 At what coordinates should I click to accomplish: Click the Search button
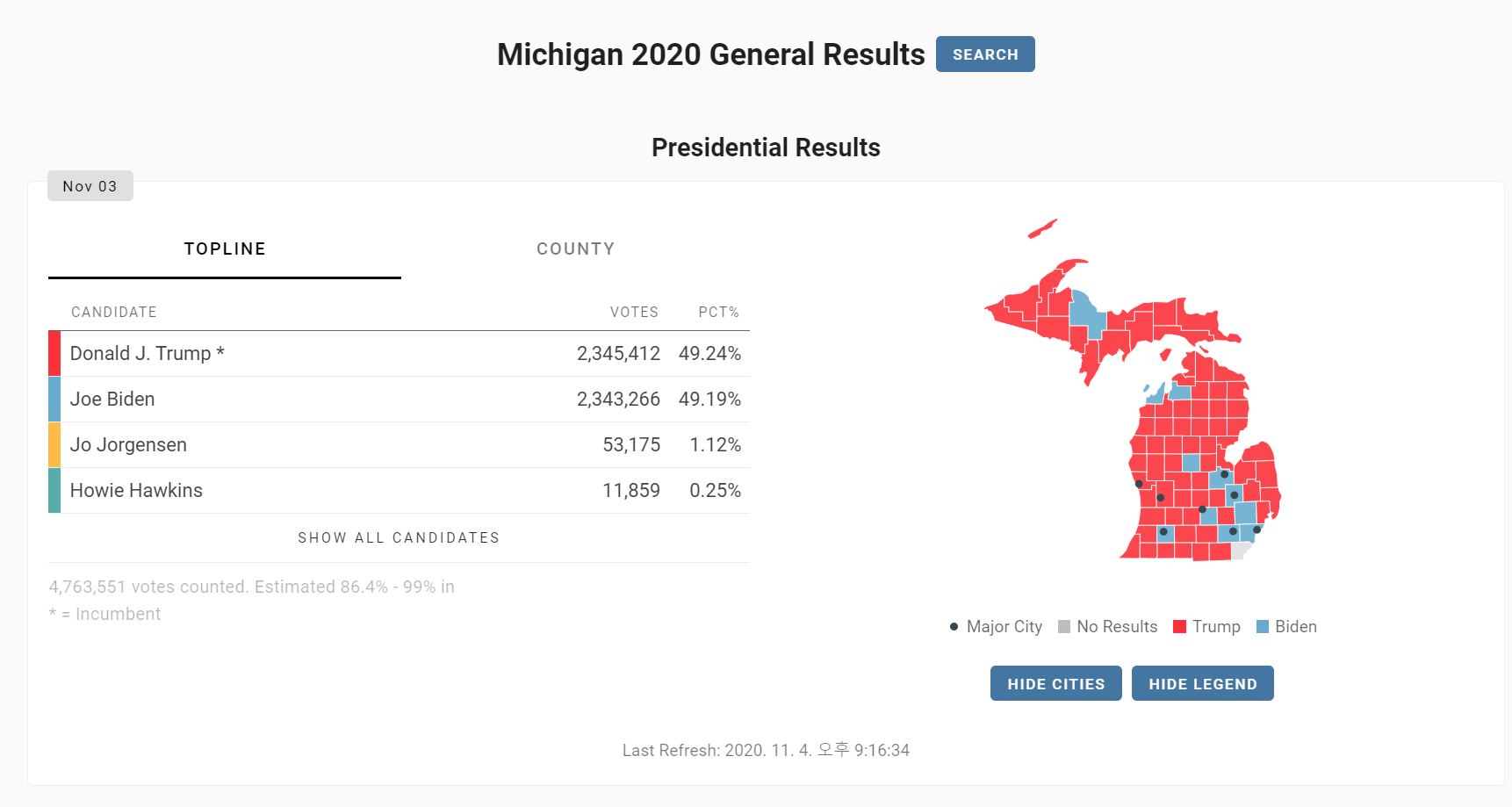click(985, 54)
